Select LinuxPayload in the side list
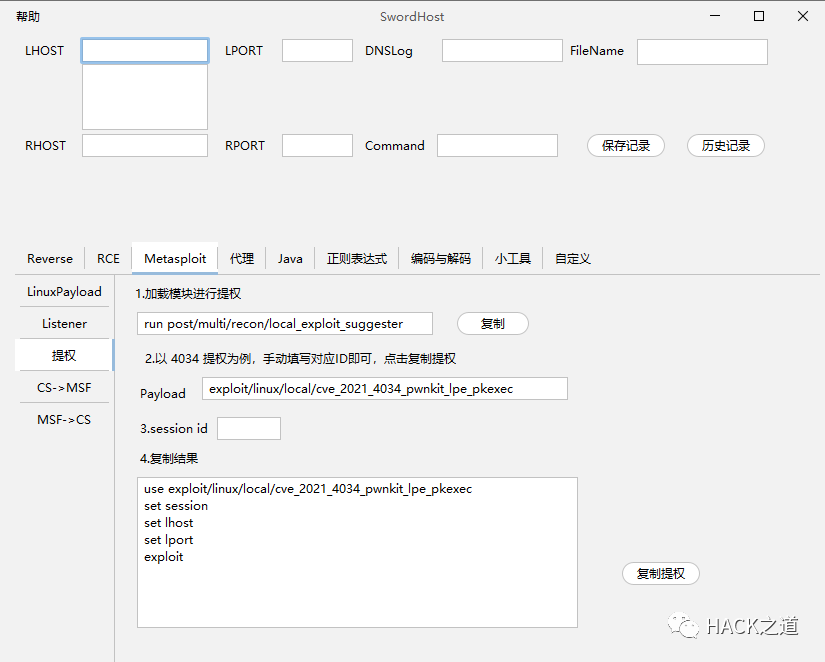This screenshot has width=825, height=662. [64, 292]
